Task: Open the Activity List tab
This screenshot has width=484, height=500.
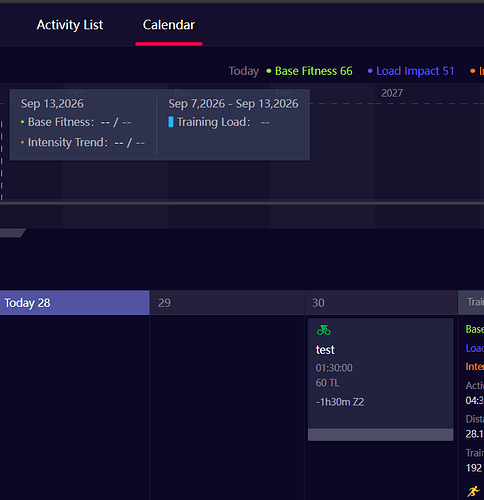Action: (x=70, y=25)
